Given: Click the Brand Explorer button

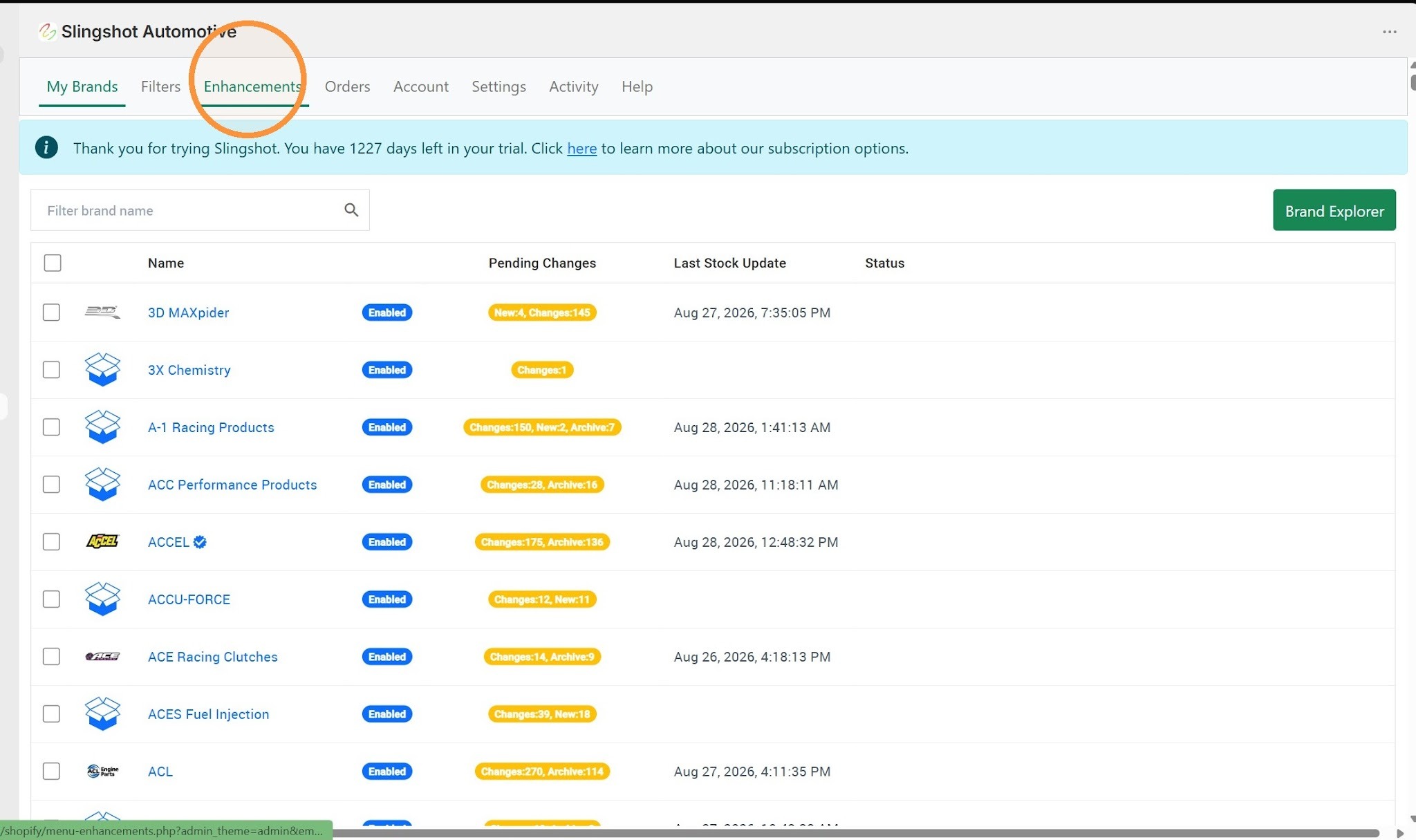Looking at the screenshot, I should tap(1334, 210).
